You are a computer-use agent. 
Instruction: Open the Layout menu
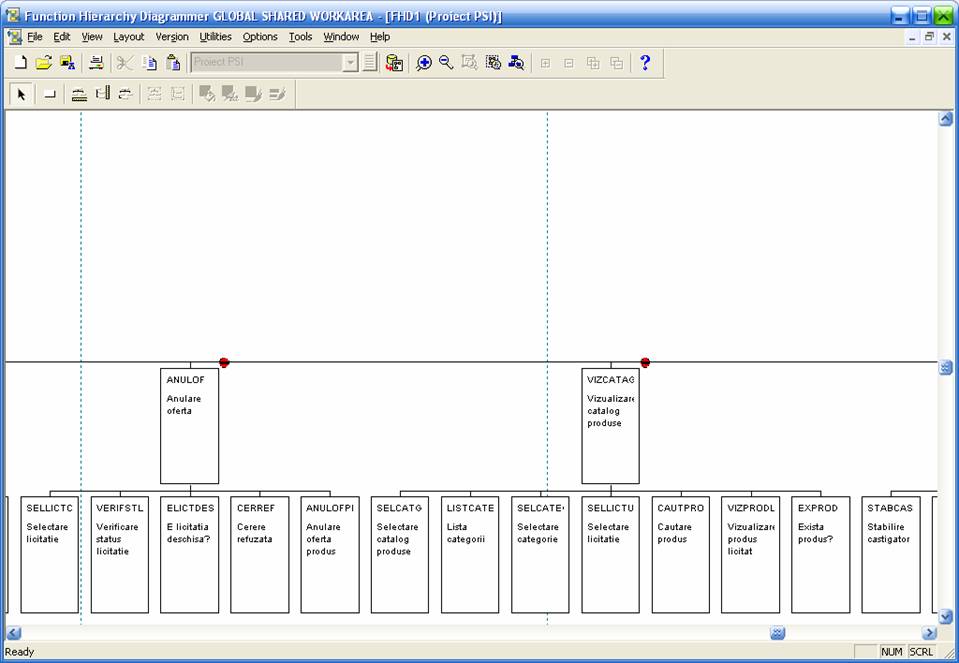128,37
